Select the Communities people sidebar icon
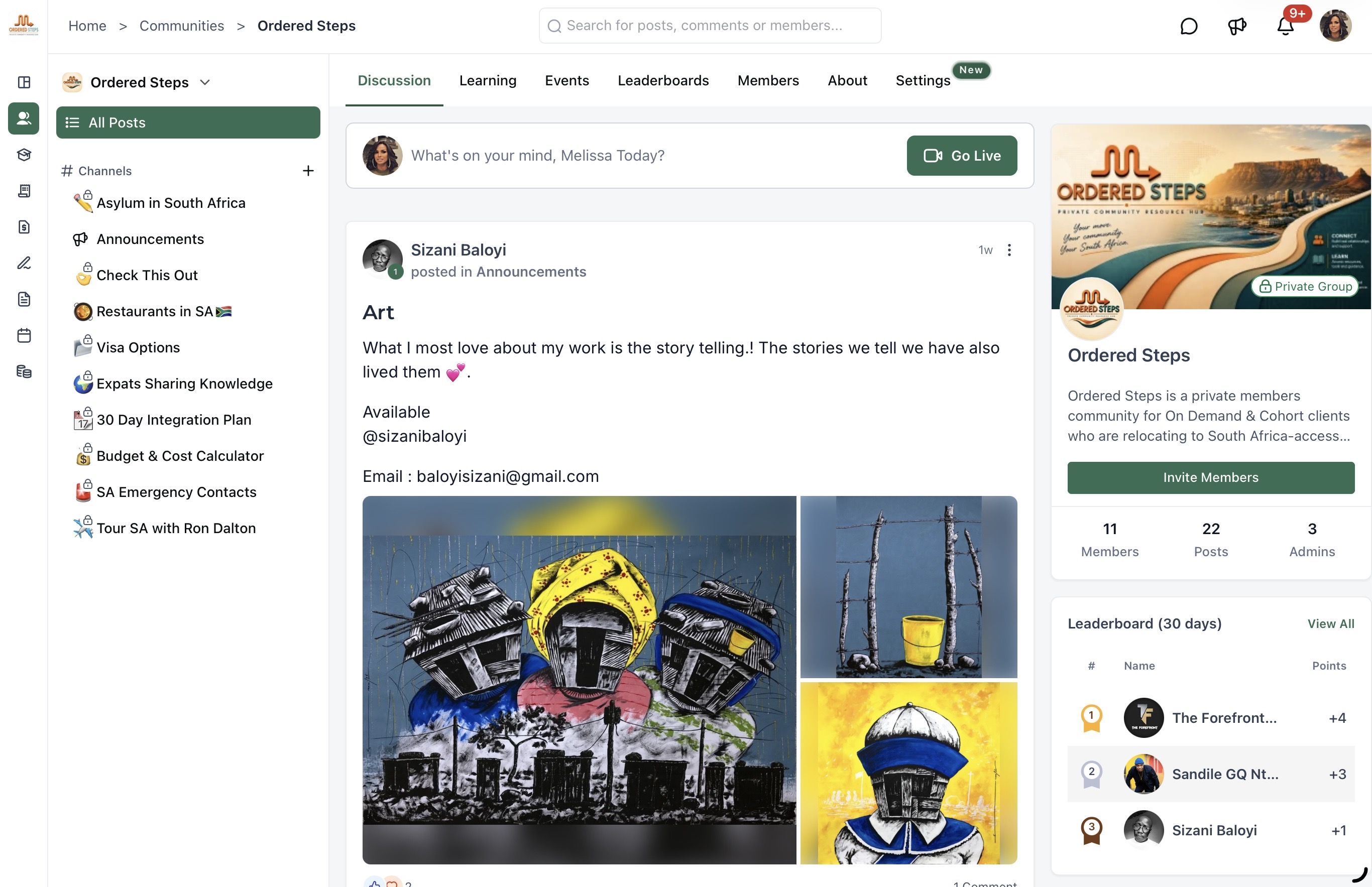Screen dimensions: 1372x887 (x=24, y=118)
